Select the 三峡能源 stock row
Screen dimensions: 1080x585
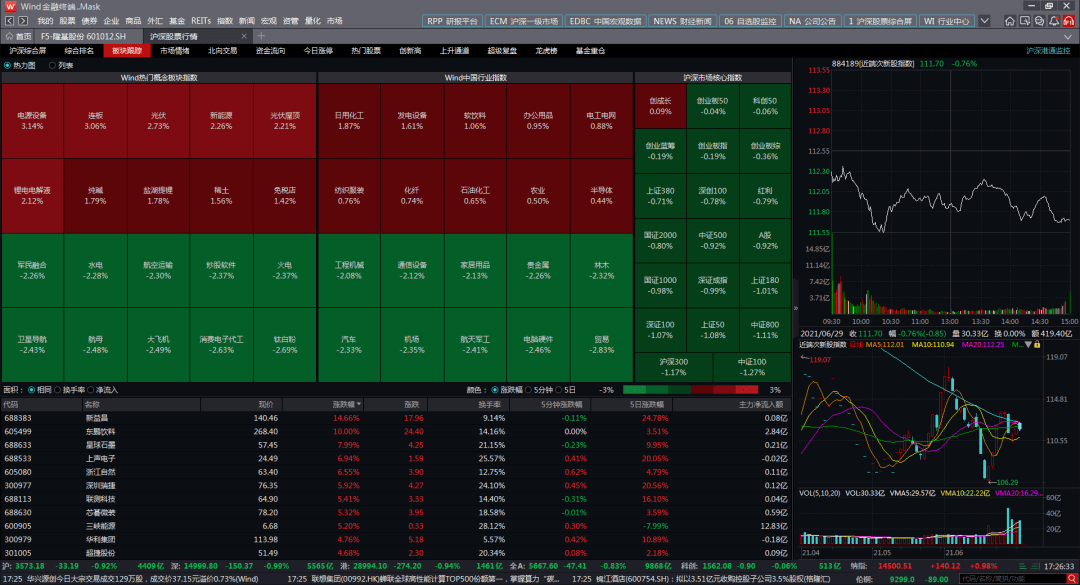[x=395, y=526]
